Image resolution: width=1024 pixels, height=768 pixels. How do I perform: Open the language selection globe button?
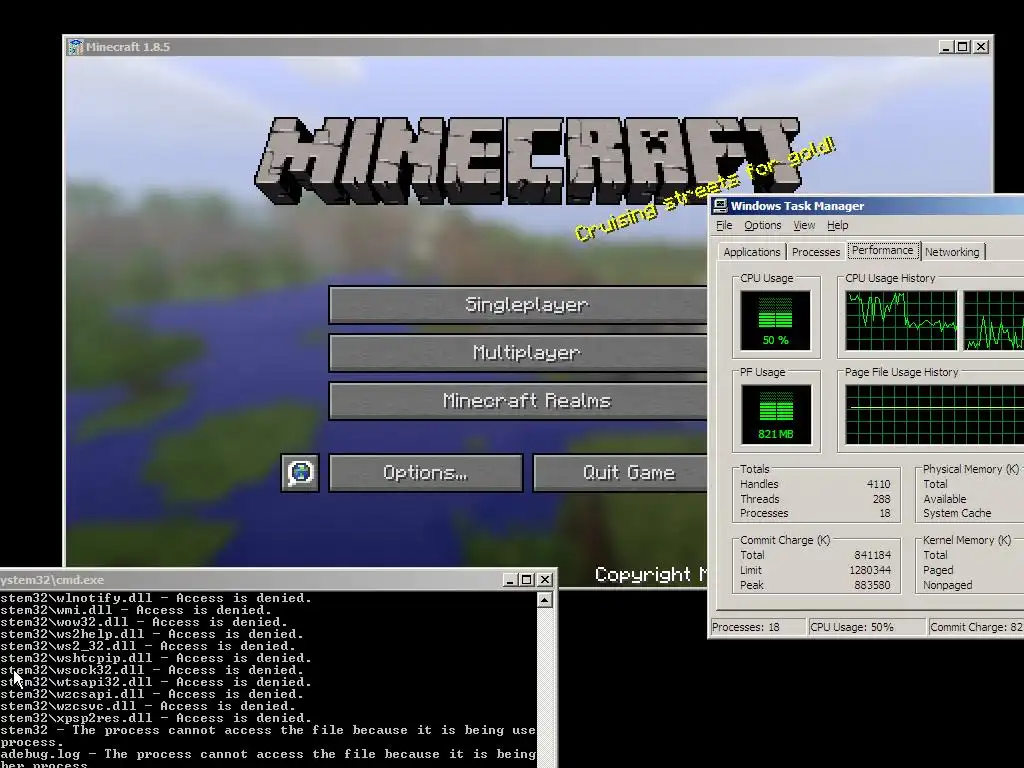[300, 472]
